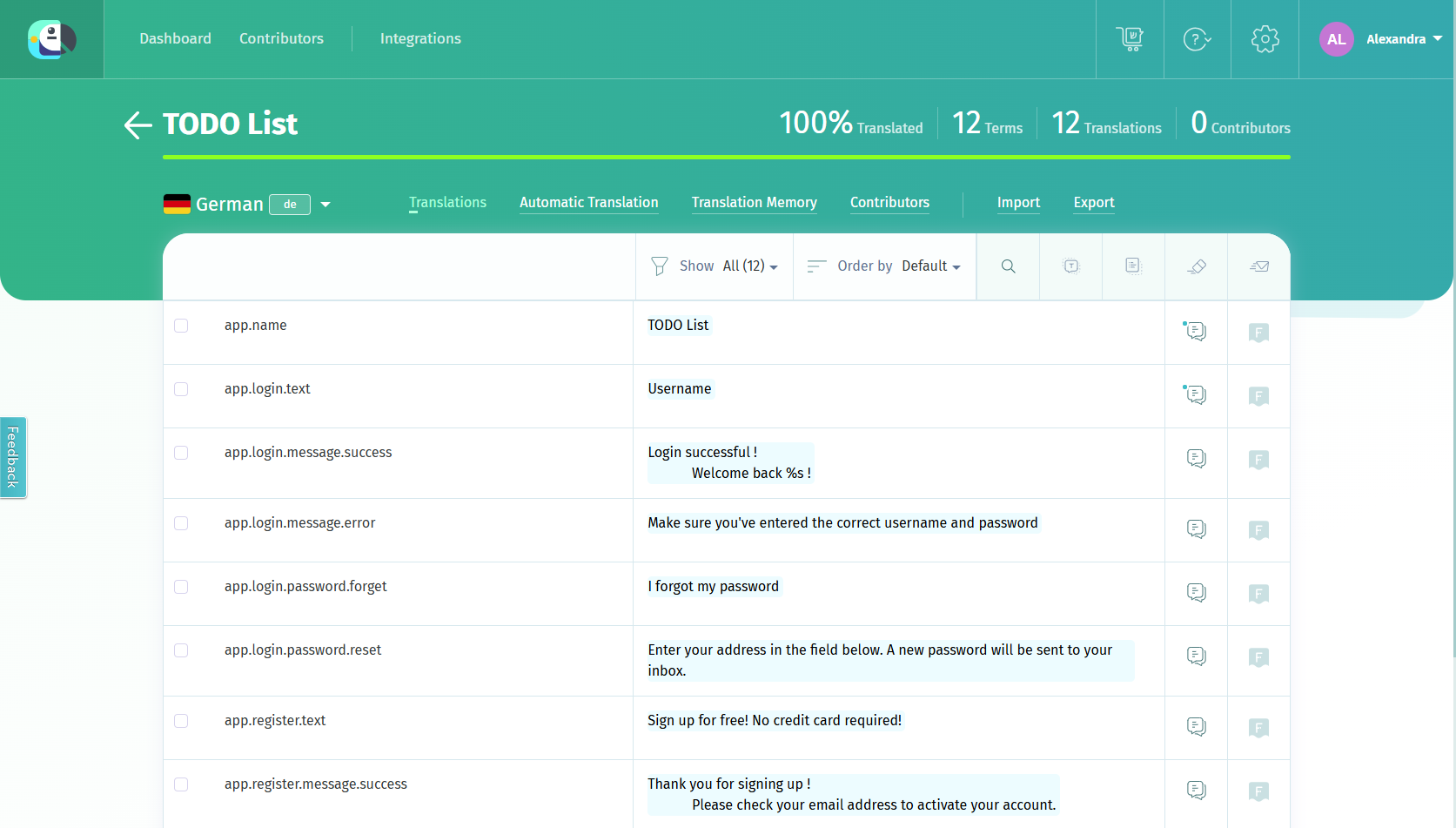Switch to the Translation Memory tab
1456x828 pixels.
754,203
